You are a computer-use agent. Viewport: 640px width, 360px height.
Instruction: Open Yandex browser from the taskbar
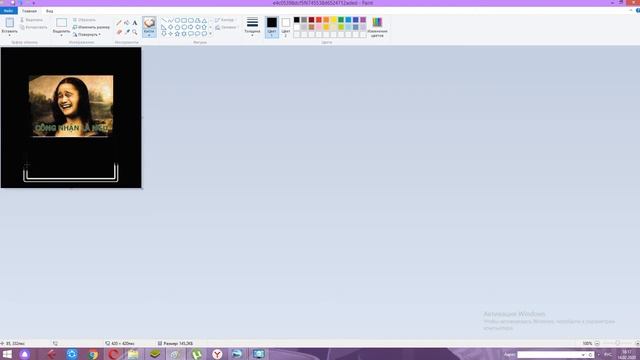tap(217, 354)
